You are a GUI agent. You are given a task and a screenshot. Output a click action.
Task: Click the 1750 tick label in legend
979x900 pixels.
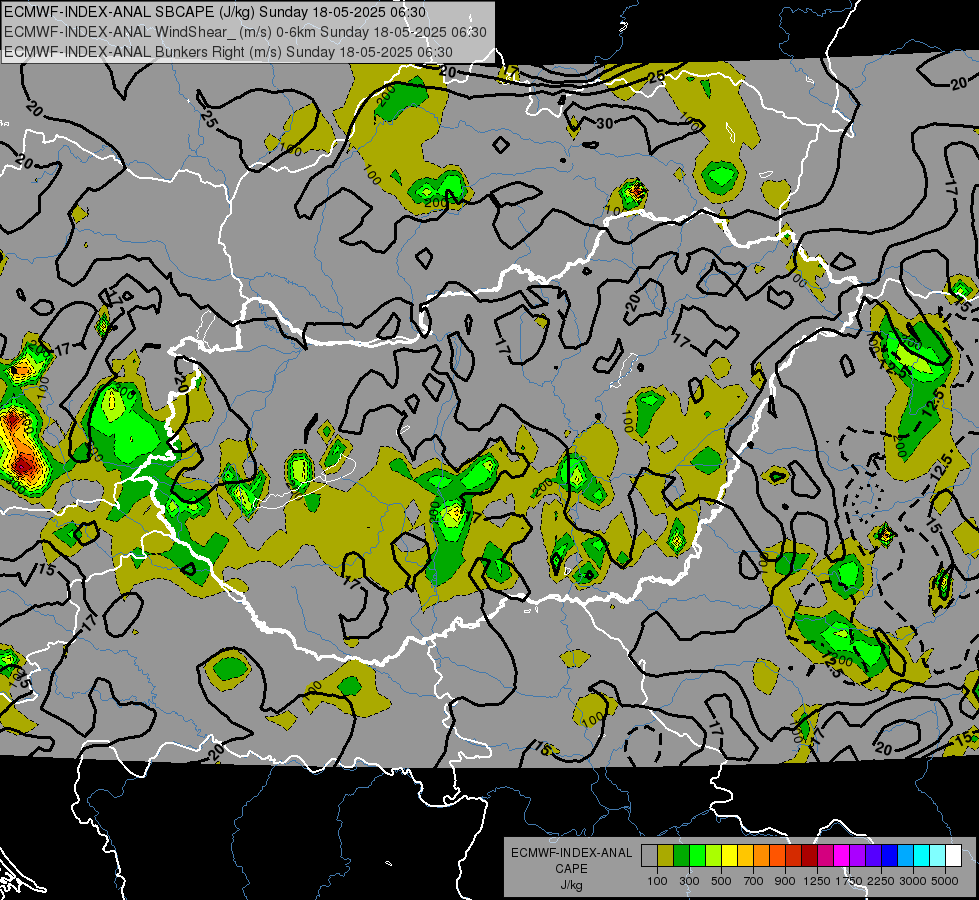tap(849, 881)
